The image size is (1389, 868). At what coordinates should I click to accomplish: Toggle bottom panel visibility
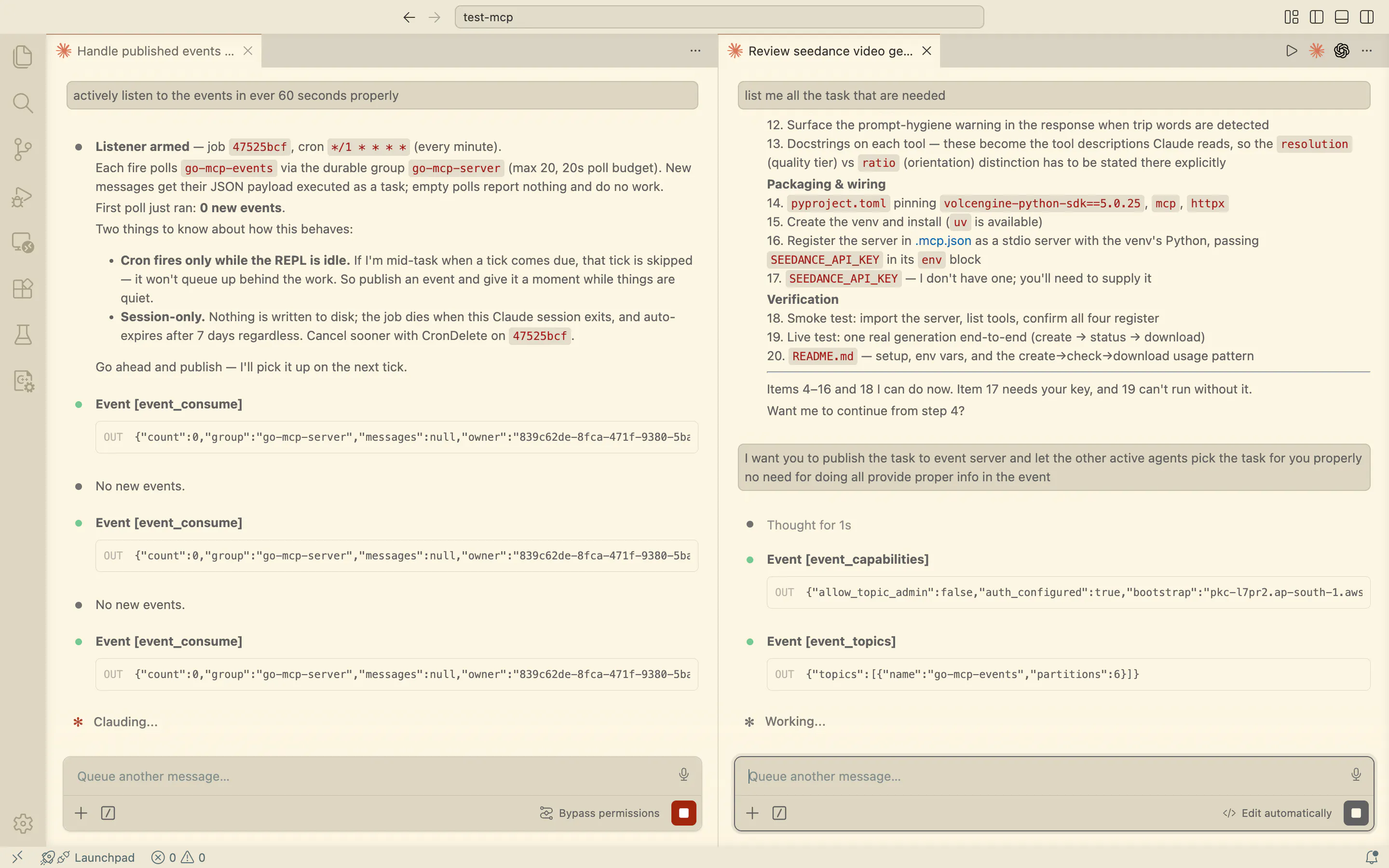[x=1342, y=17]
